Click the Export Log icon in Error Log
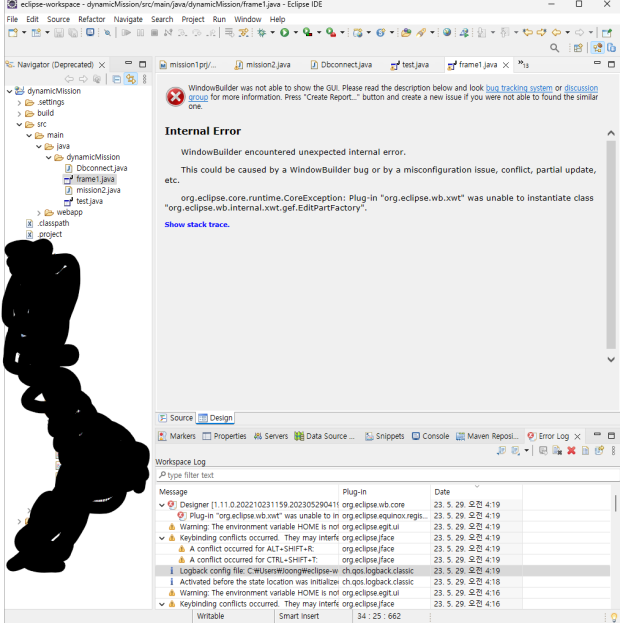 pos(502,451)
